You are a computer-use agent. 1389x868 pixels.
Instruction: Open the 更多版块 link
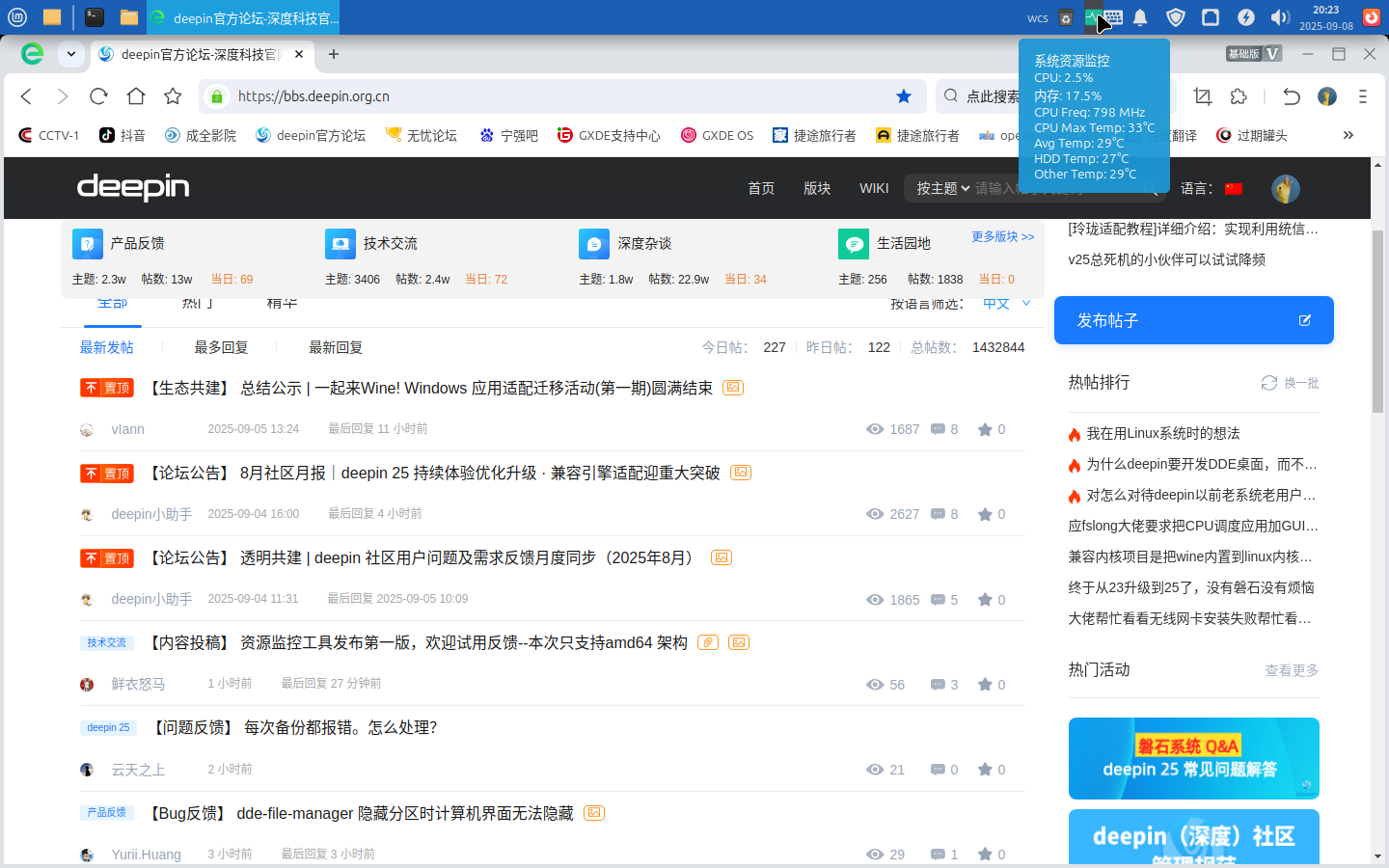pyautogui.click(x=1003, y=236)
